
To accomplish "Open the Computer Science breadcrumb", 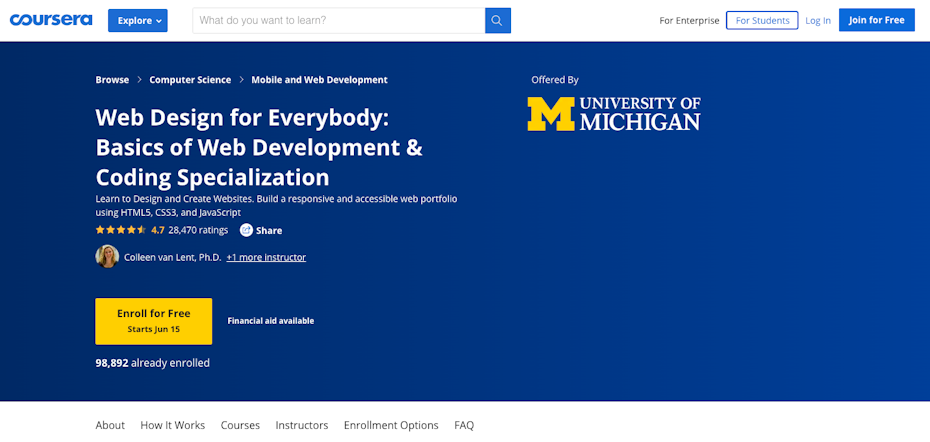I will pos(190,80).
